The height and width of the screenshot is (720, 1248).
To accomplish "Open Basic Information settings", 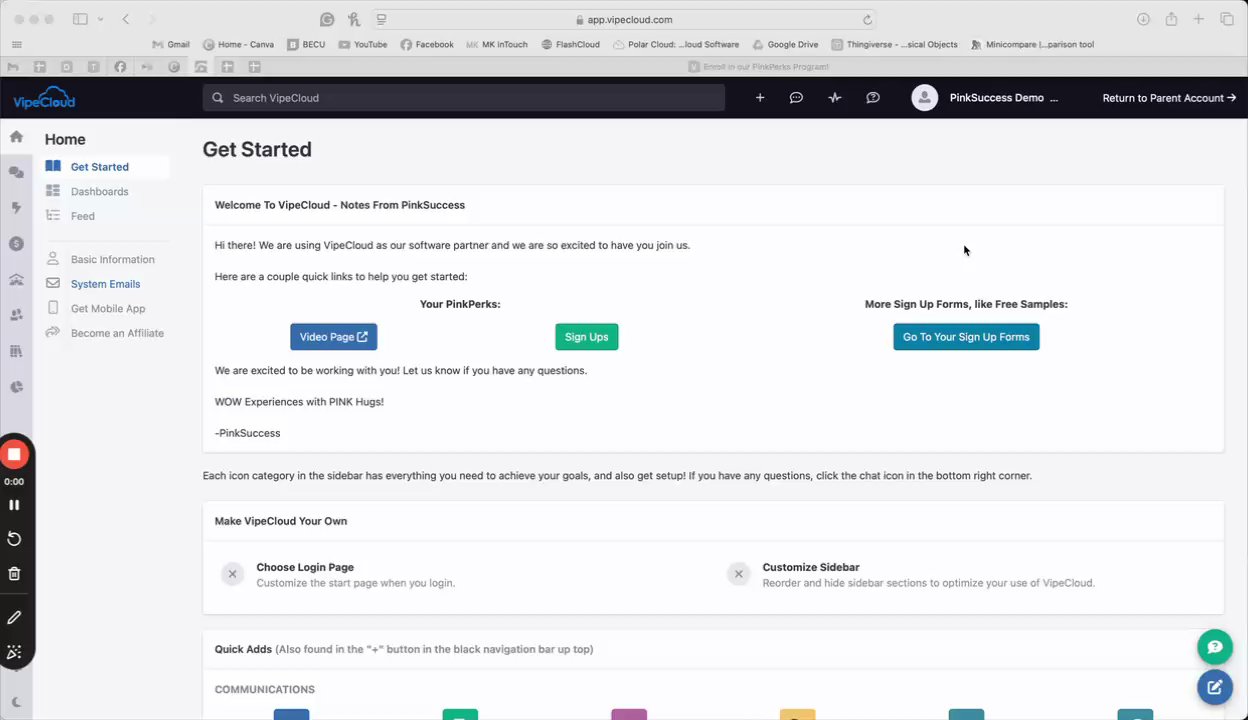I will [x=112, y=260].
